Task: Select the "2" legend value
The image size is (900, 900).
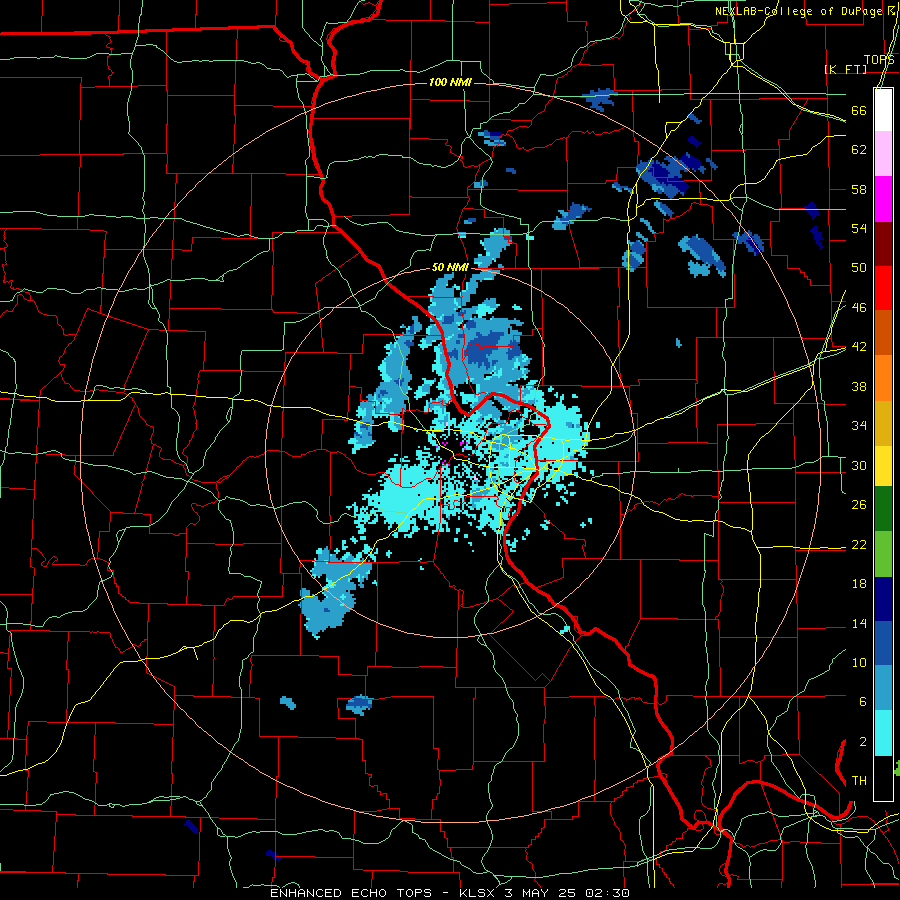Action: click(x=862, y=742)
